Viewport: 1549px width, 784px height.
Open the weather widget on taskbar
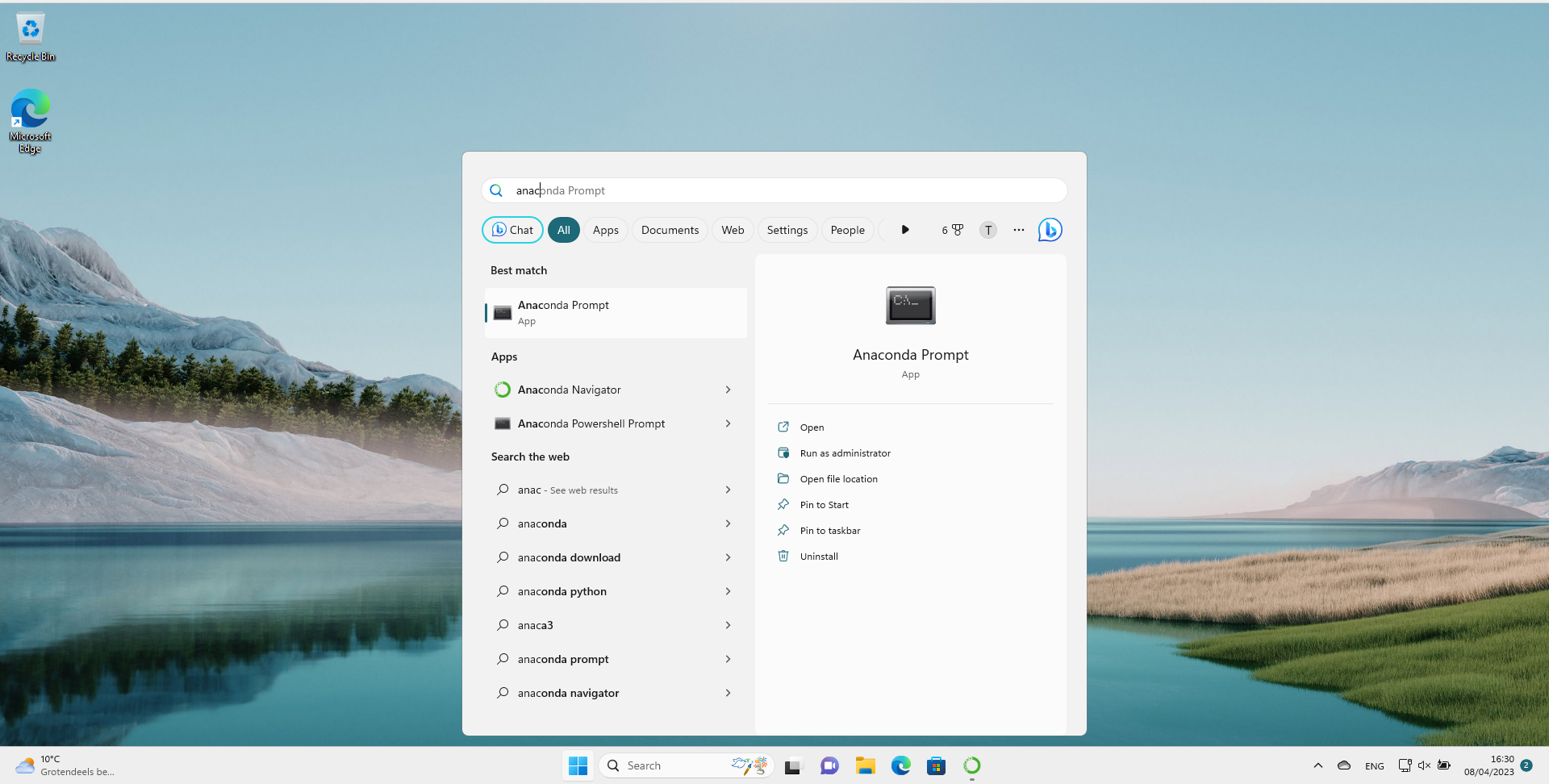pyautogui.click(x=65, y=765)
